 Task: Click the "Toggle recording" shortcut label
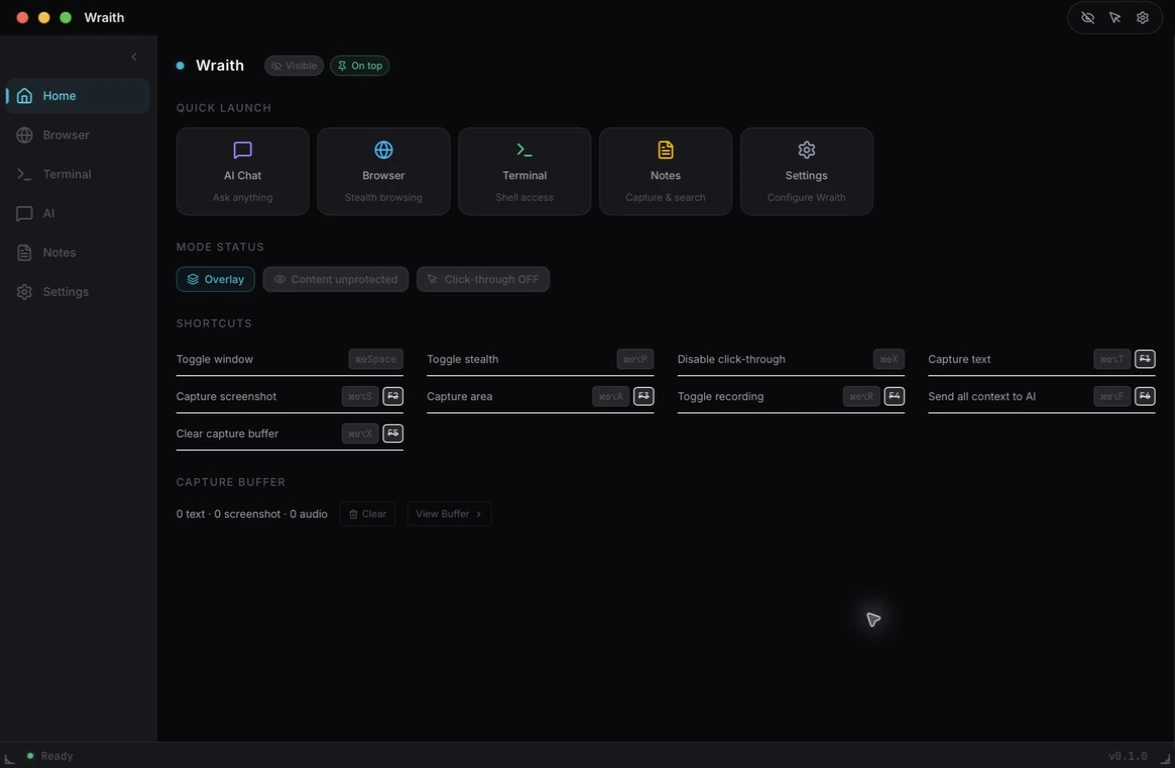click(720, 396)
